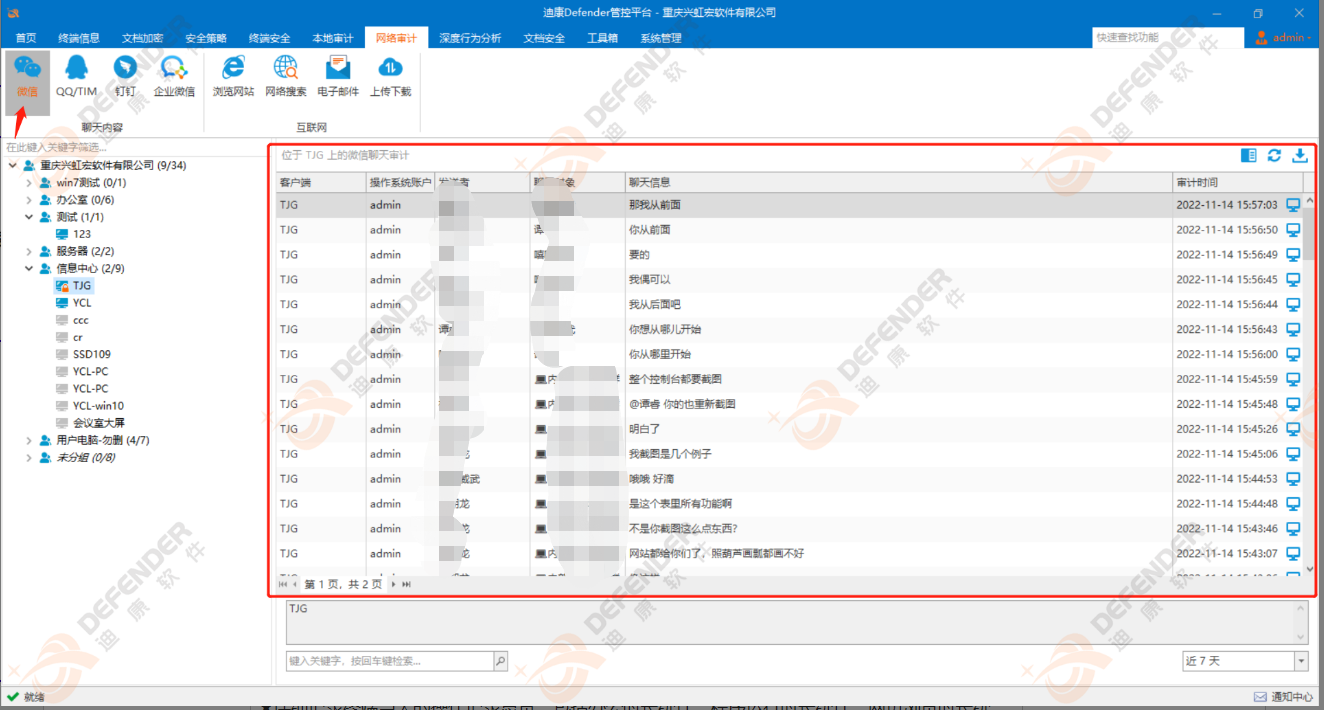Select the 会议室大屏 terminal
The height and width of the screenshot is (710, 1324).
pos(98,423)
